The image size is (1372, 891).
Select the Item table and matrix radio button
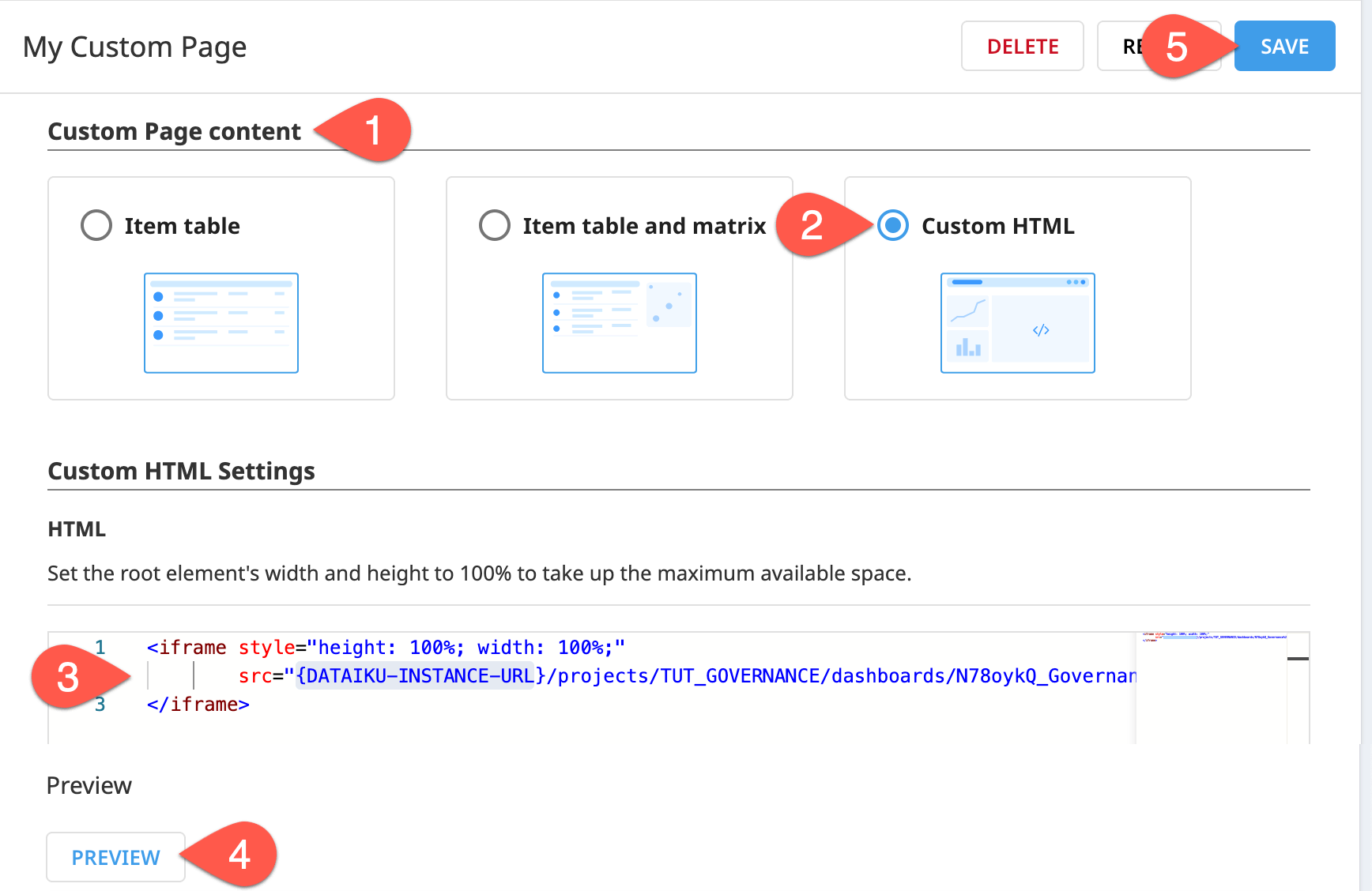(495, 225)
